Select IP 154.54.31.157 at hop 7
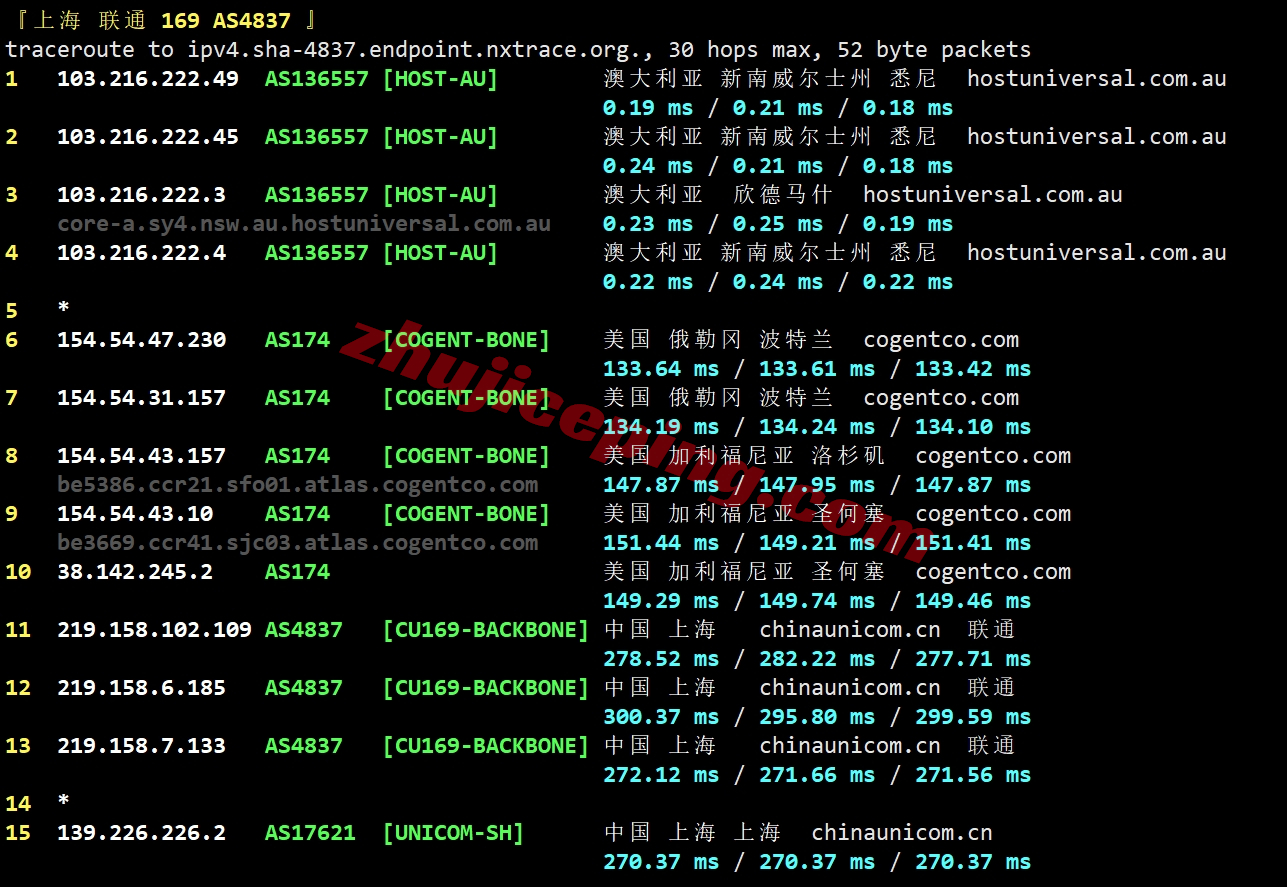 pos(141,398)
